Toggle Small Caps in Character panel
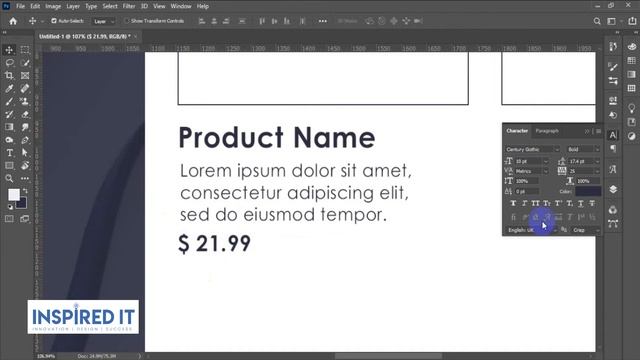 [x=547, y=203]
